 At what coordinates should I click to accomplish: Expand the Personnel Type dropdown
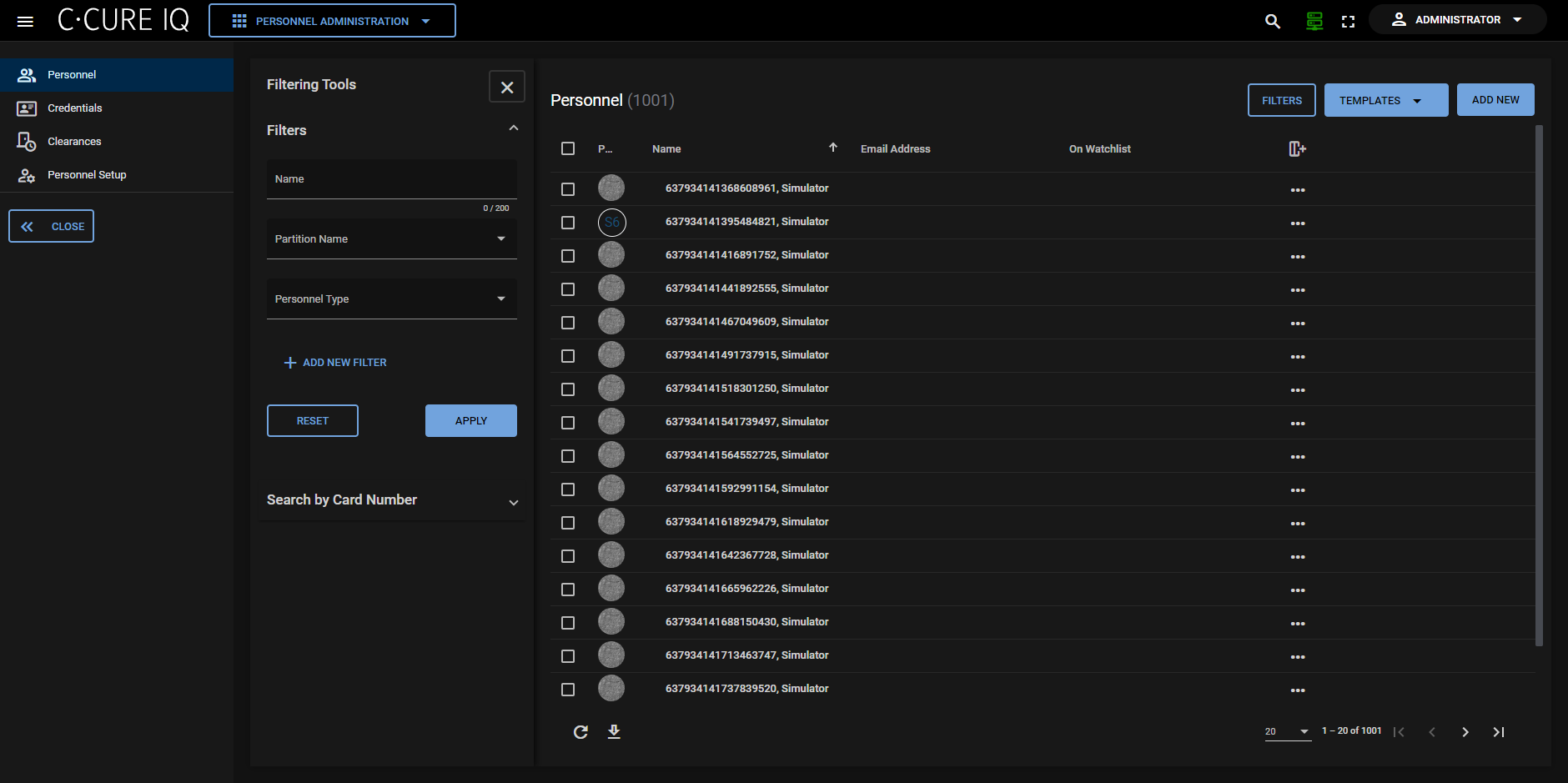click(391, 299)
